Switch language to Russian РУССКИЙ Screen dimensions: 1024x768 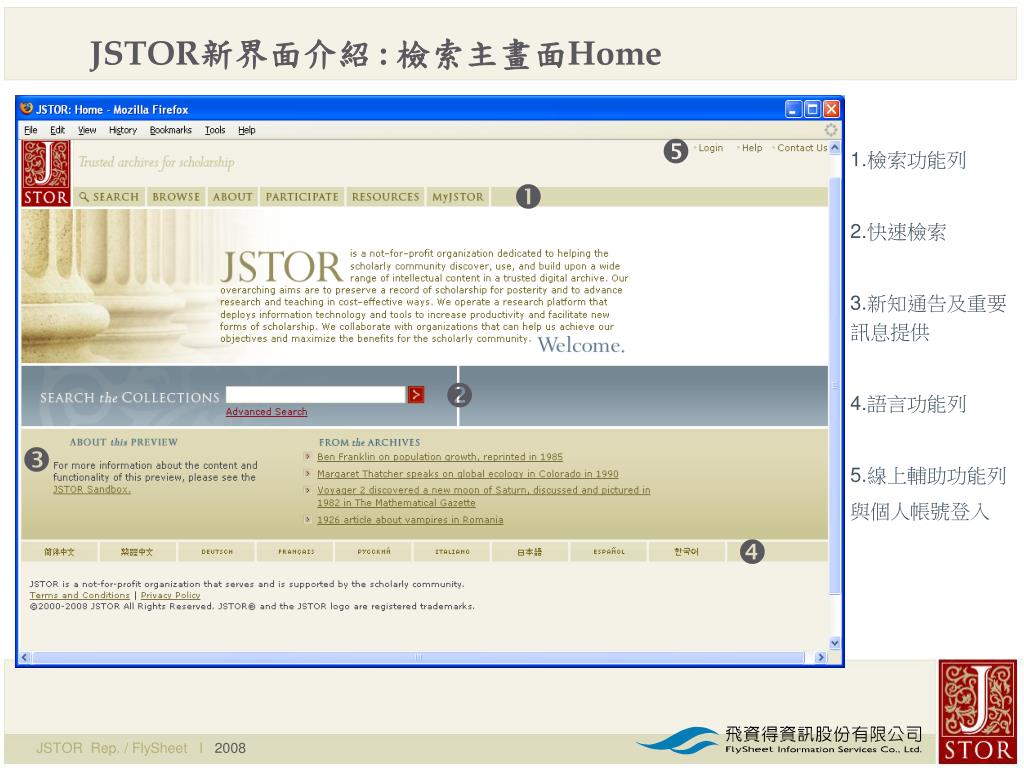click(374, 552)
